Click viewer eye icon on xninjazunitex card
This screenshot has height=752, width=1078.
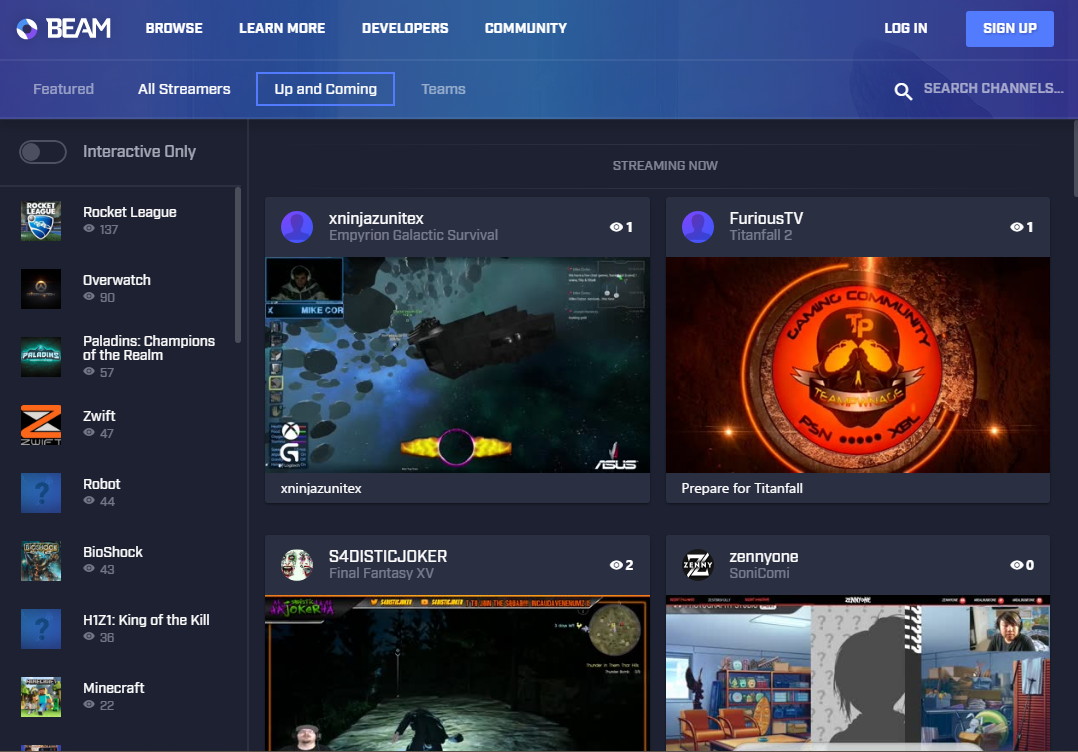click(616, 227)
